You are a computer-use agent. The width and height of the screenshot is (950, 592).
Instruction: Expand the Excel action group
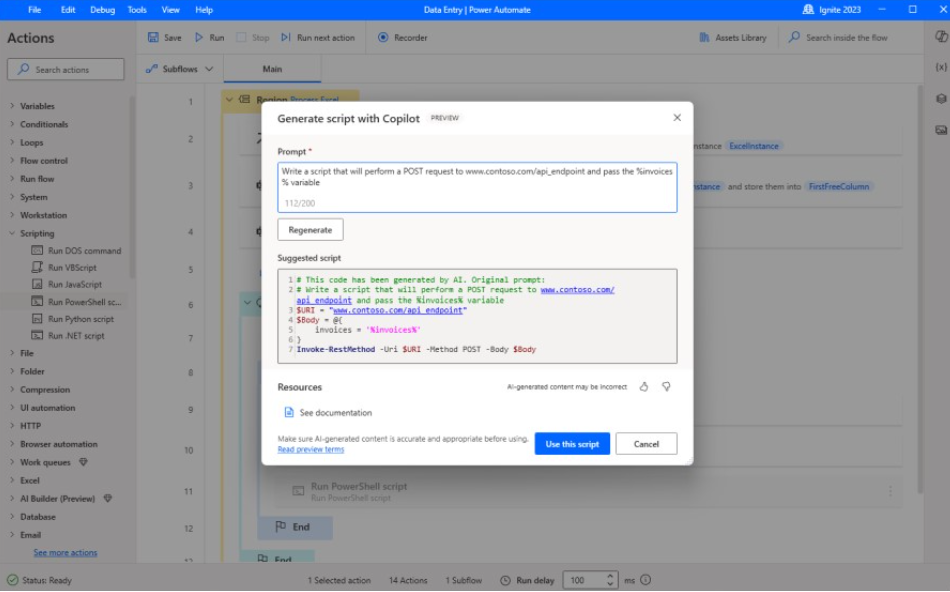pyautogui.click(x=12, y=480)
